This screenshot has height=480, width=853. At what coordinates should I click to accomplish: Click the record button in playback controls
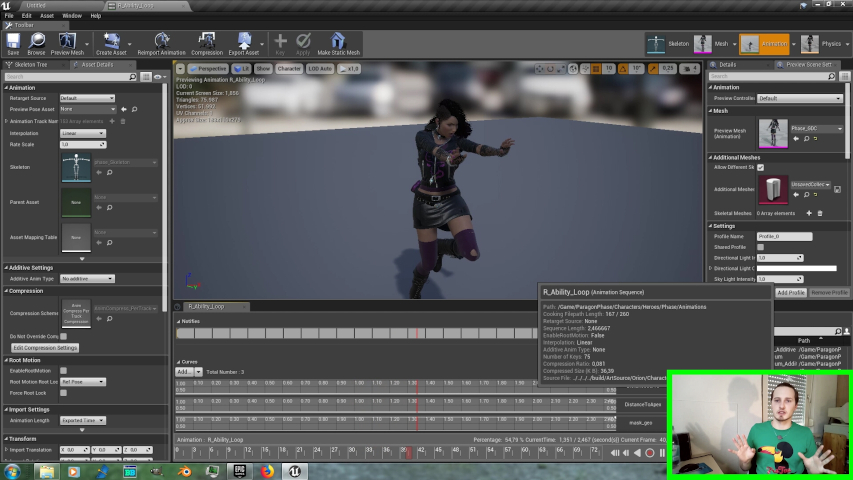tap(650, 453)
